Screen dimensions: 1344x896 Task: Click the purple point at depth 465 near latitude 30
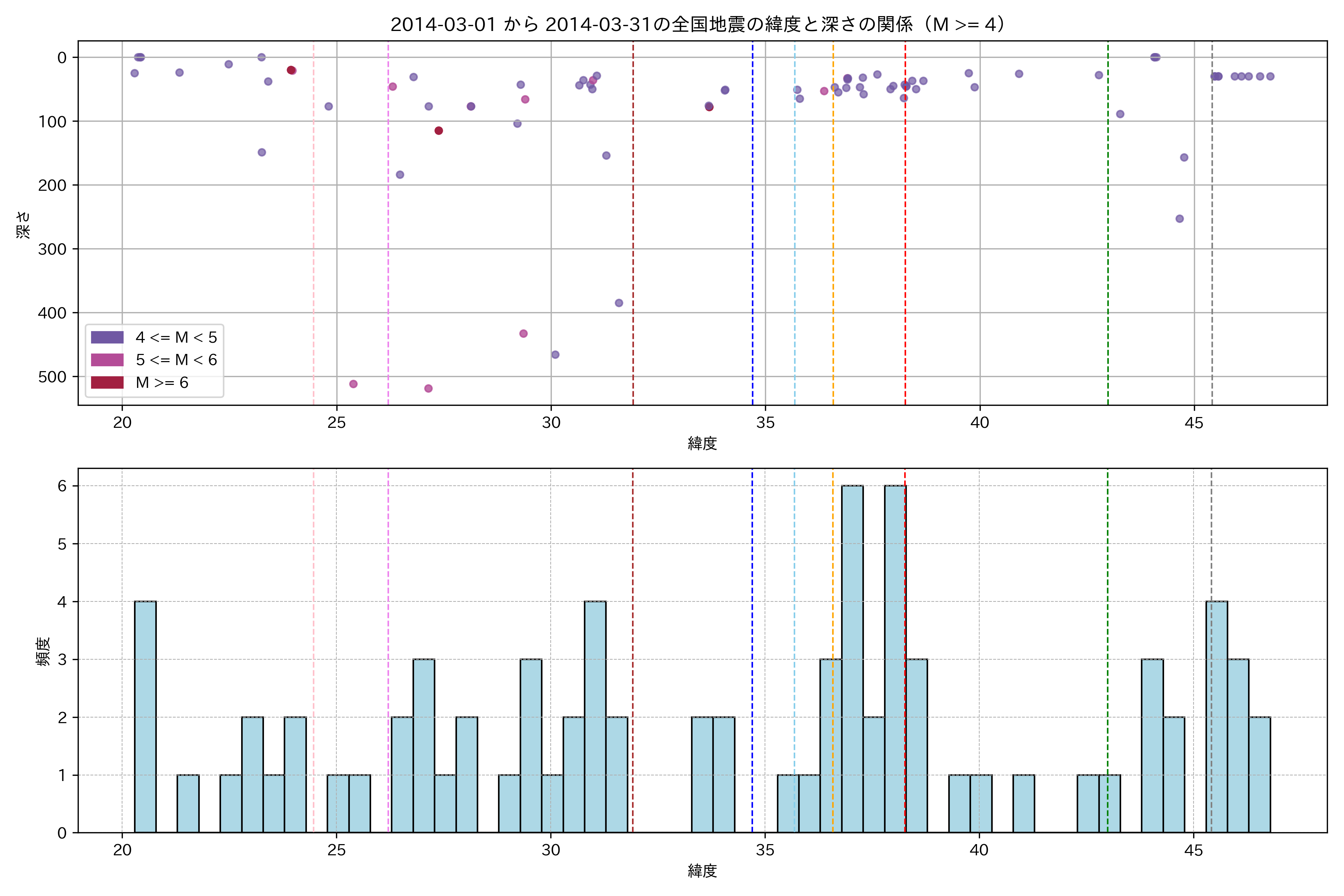(x=555, y=355)
